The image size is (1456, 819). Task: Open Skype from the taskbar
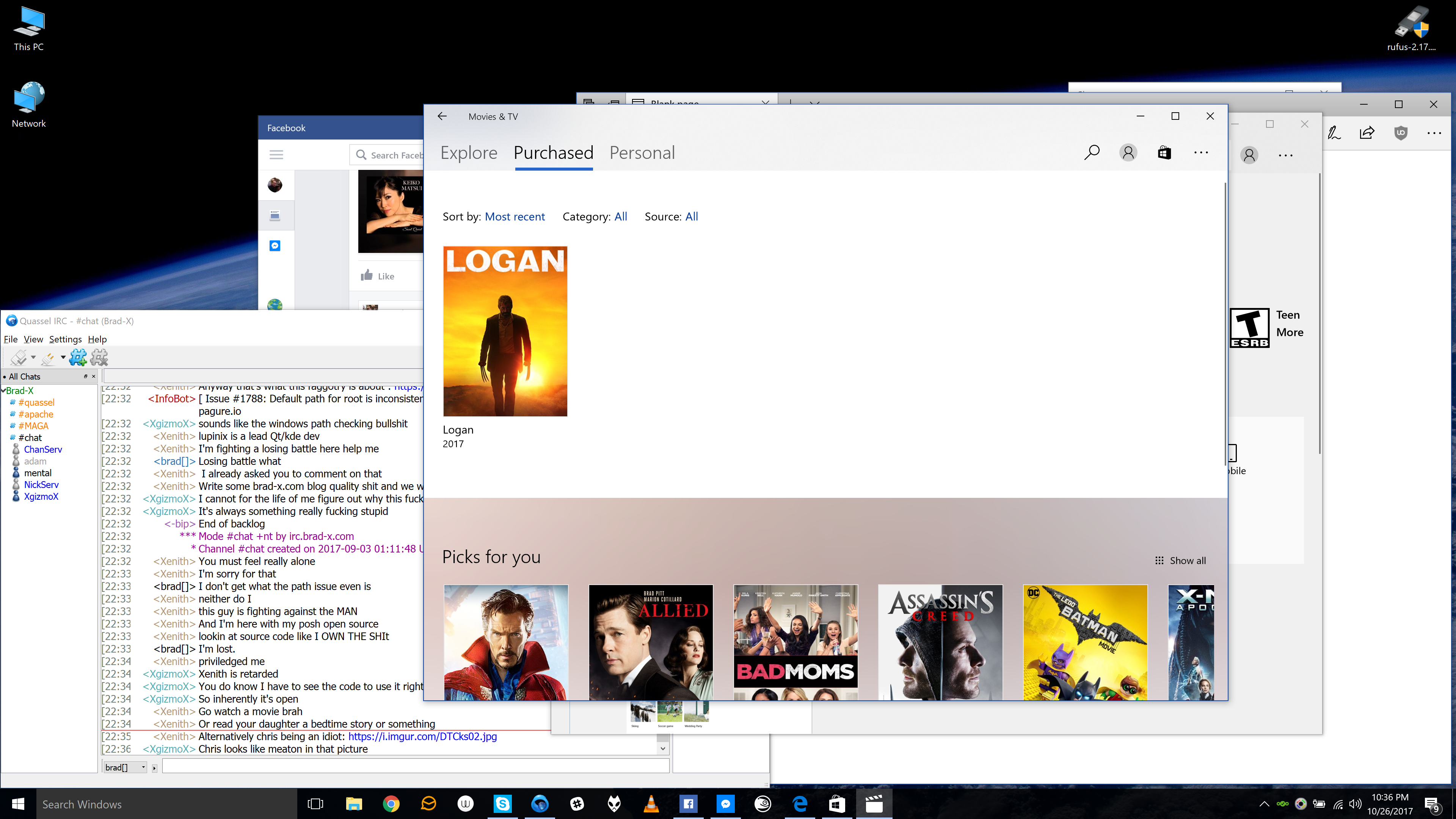tap(502, 804)
